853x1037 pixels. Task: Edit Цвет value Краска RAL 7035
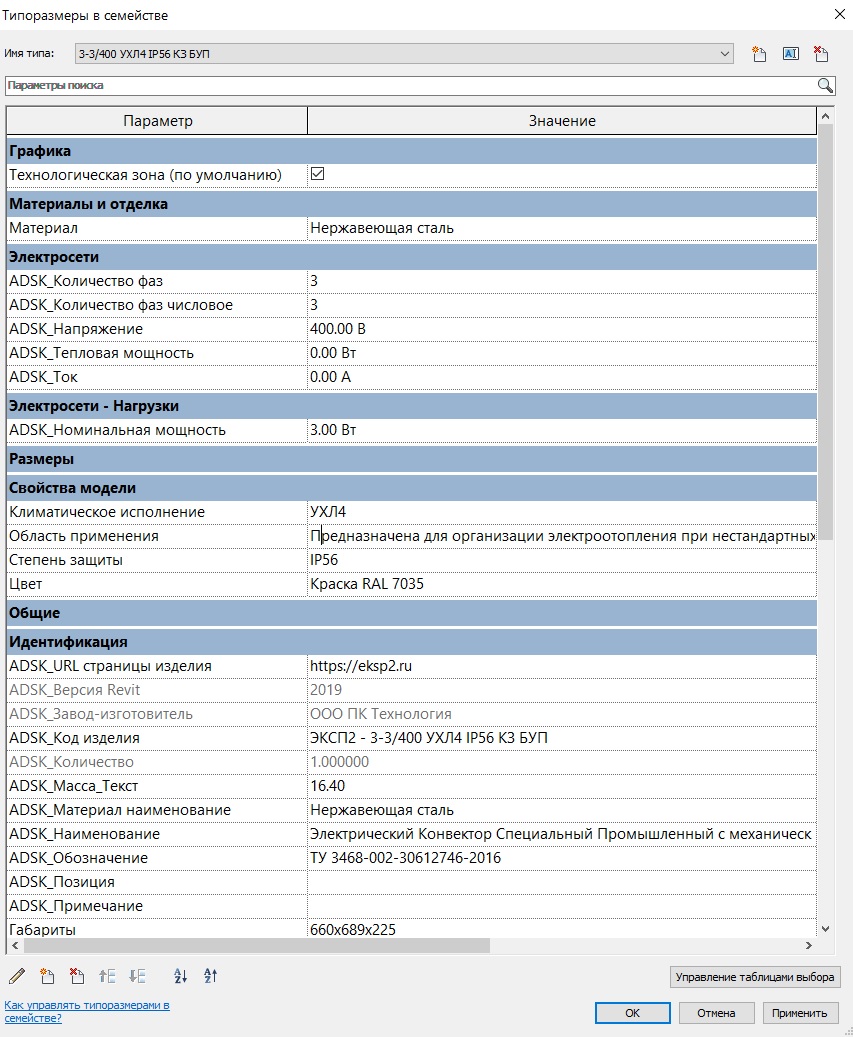point(562,584)
